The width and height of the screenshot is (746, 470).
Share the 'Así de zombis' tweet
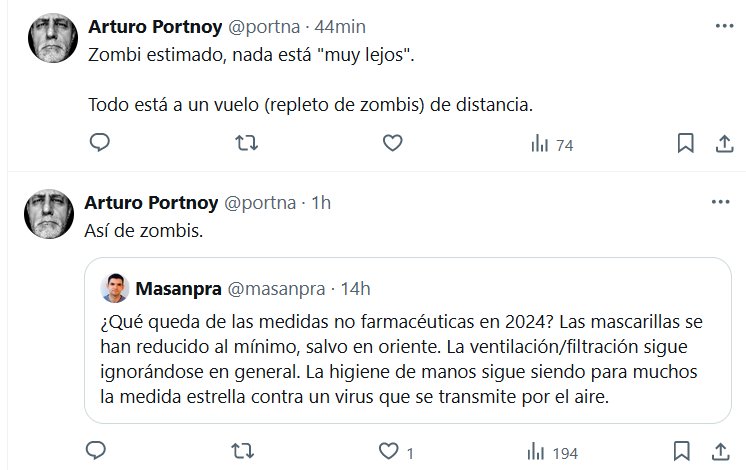[721, 451]
